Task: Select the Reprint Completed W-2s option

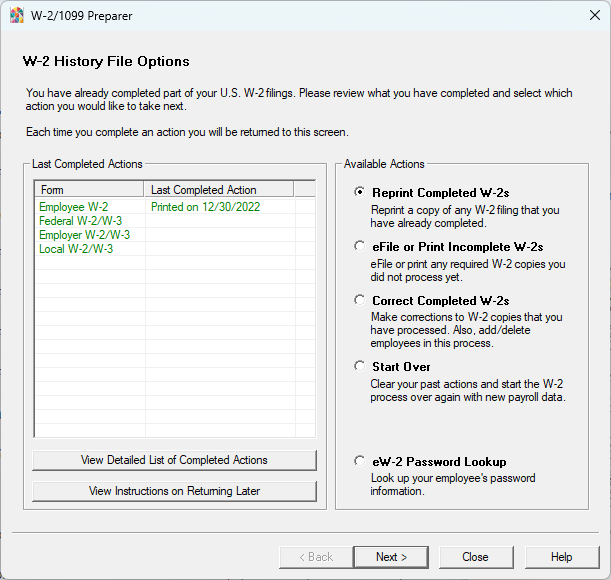Action: [360, 192]
